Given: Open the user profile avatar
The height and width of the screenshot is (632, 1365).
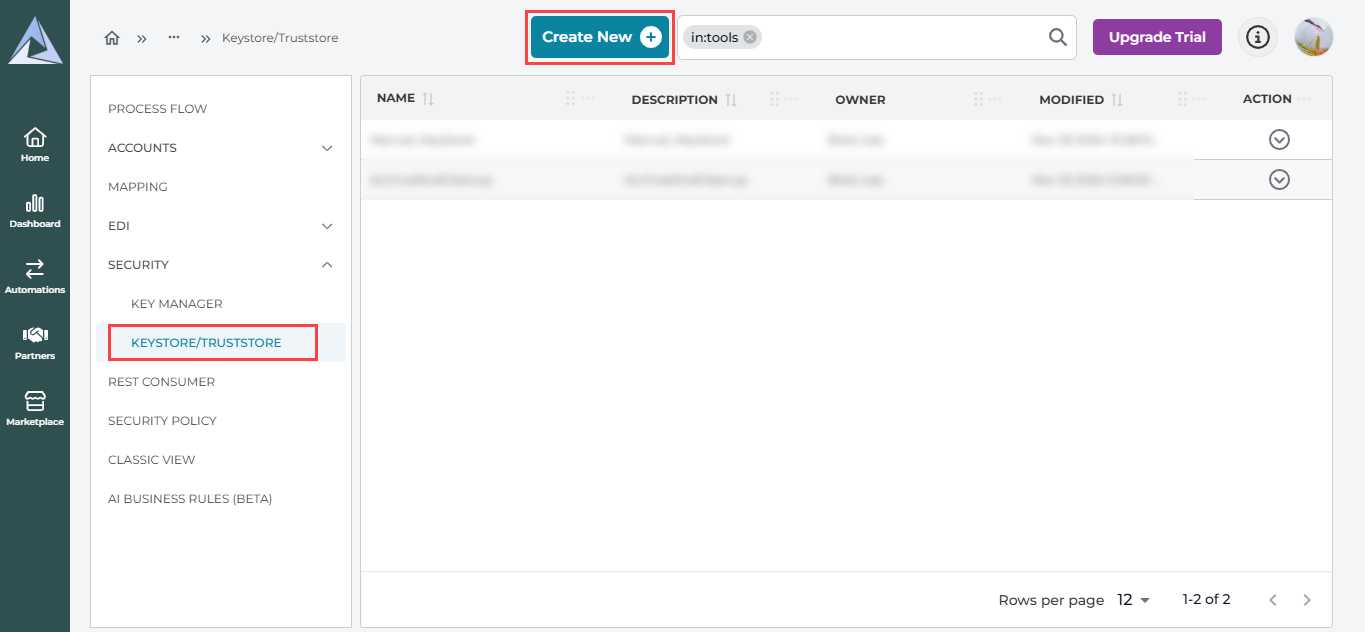Looking at the screenshot, I should [x=1313, y=37].
